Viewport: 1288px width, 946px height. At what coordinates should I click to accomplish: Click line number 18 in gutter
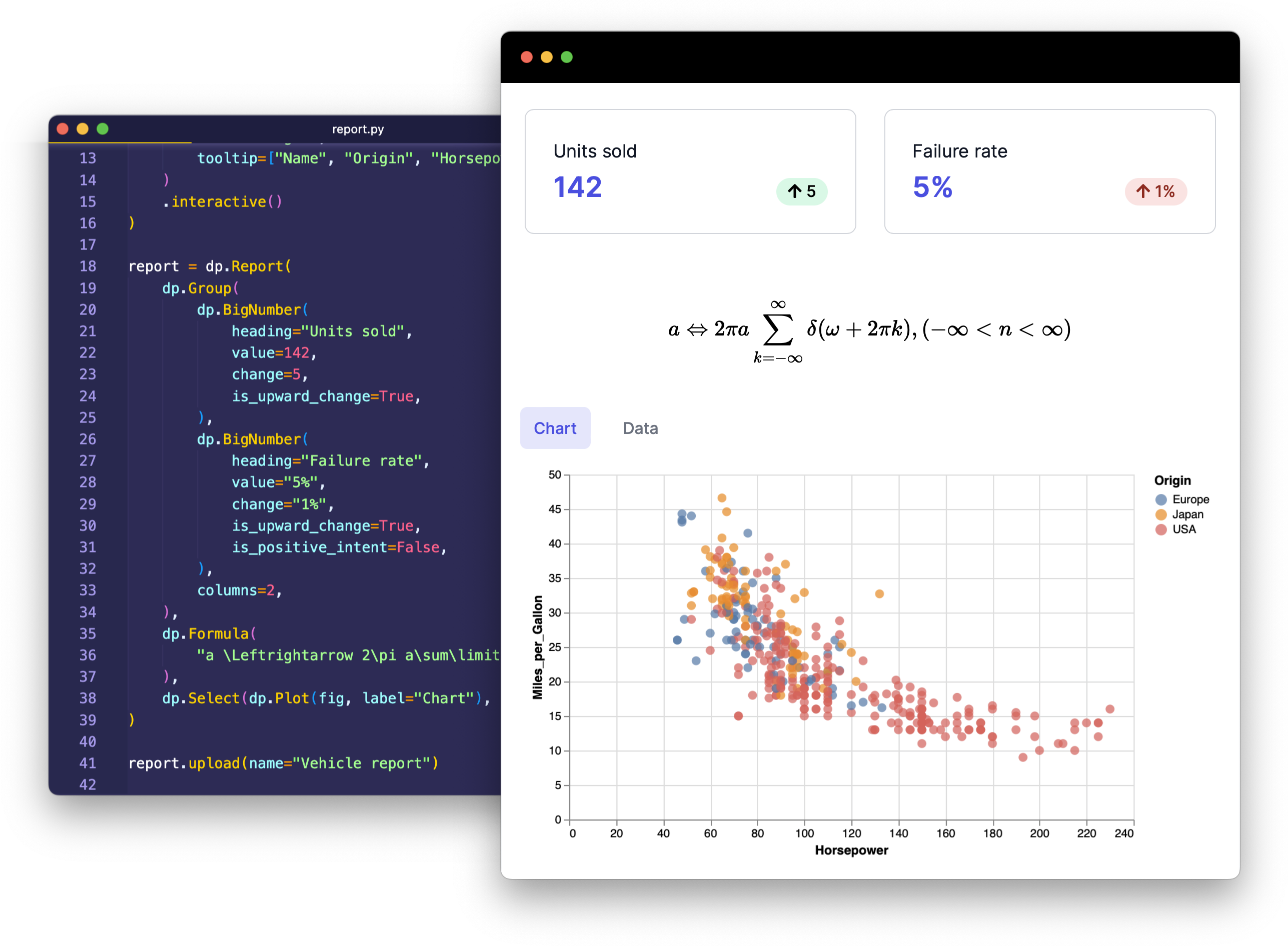[88, 266]
